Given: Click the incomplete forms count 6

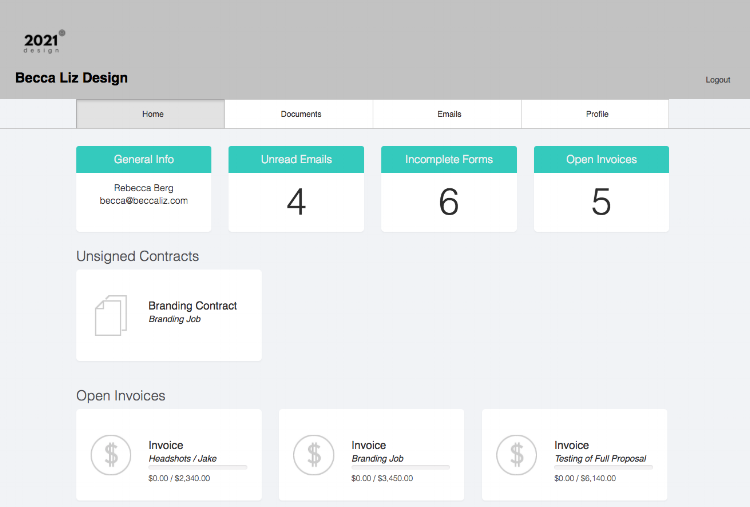Looking at the screenshot, I should pyautogui.click(x=449, y=202).
